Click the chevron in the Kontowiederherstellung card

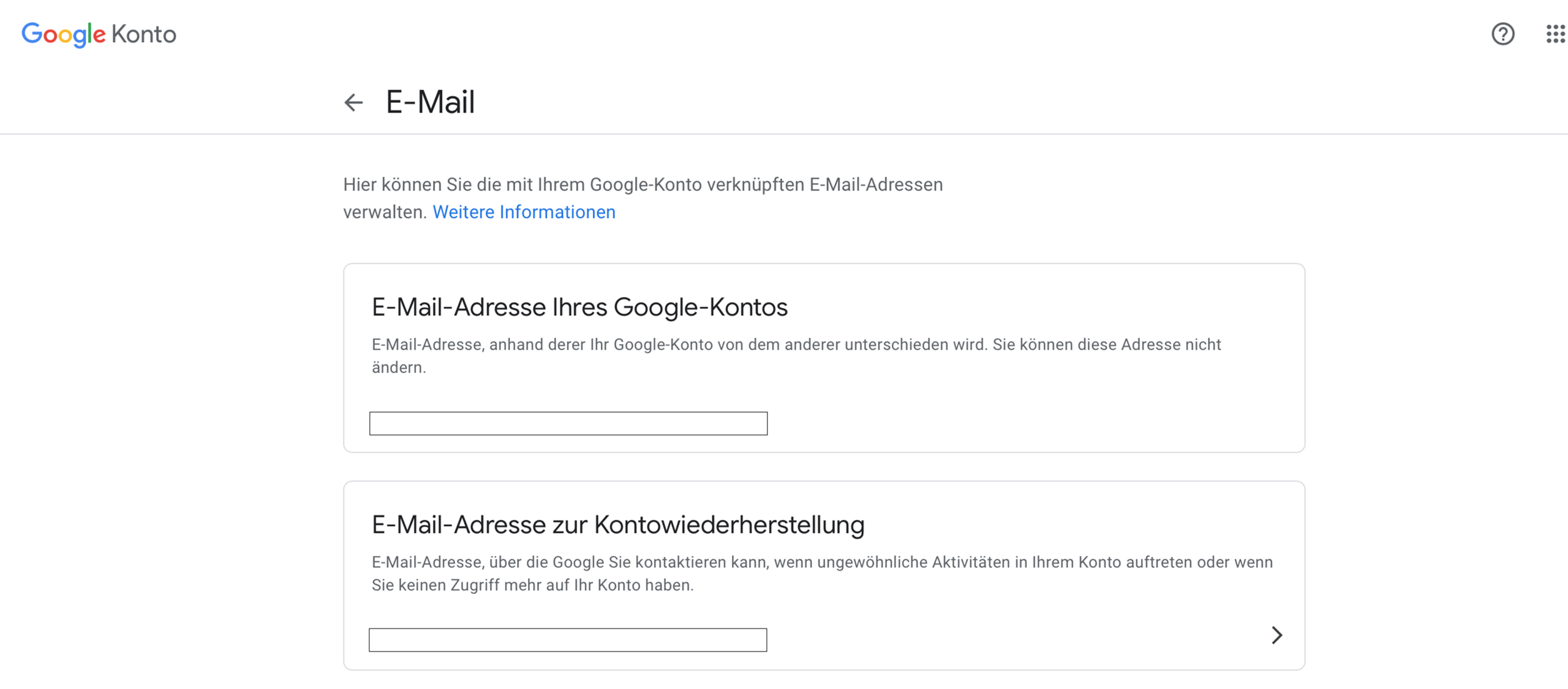[1277, 636]
